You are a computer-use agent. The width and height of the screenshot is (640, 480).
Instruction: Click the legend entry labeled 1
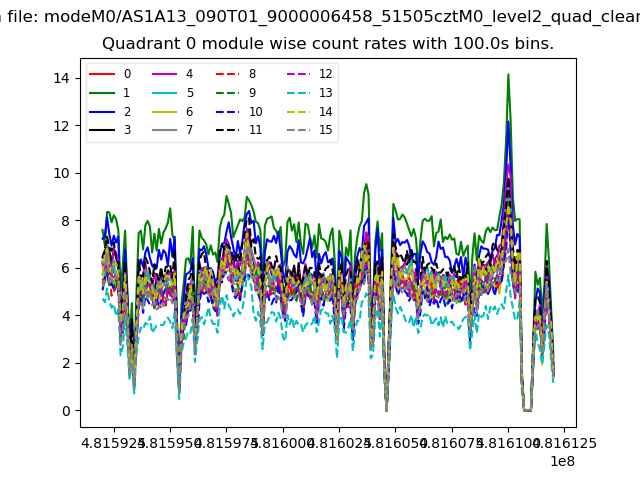(x=110, y=93)
